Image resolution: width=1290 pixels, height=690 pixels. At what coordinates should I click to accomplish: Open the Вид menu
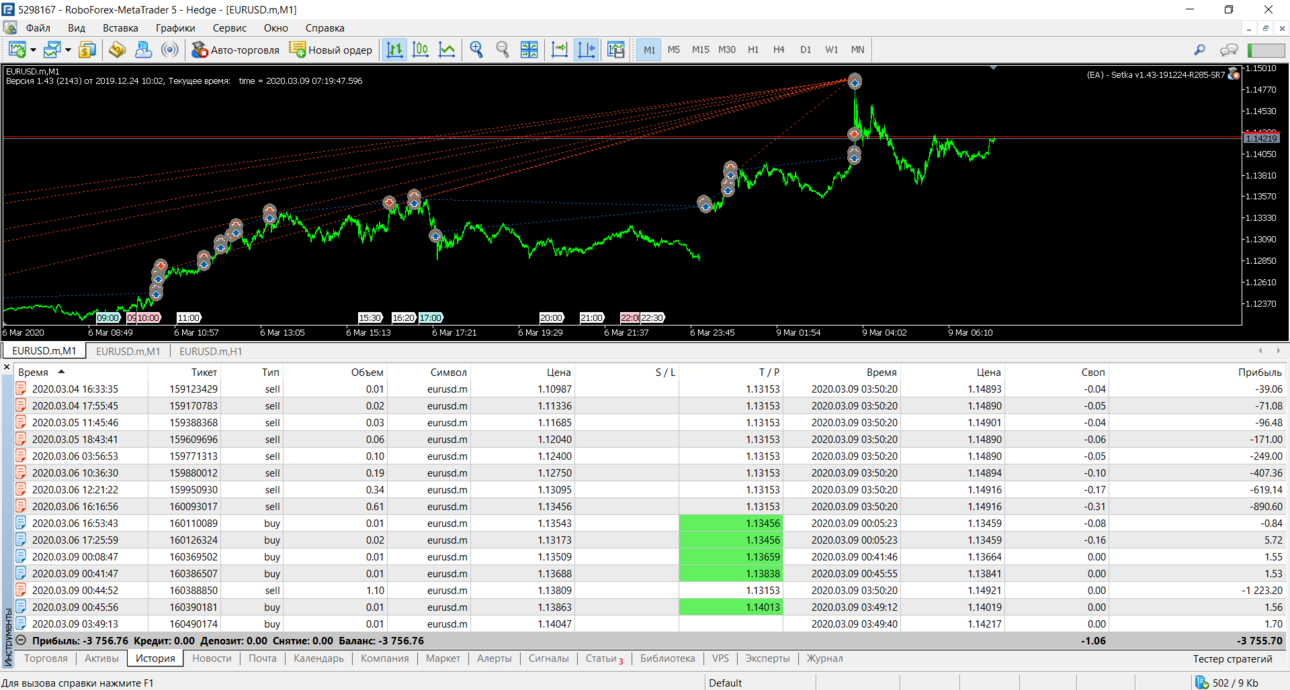76,28
